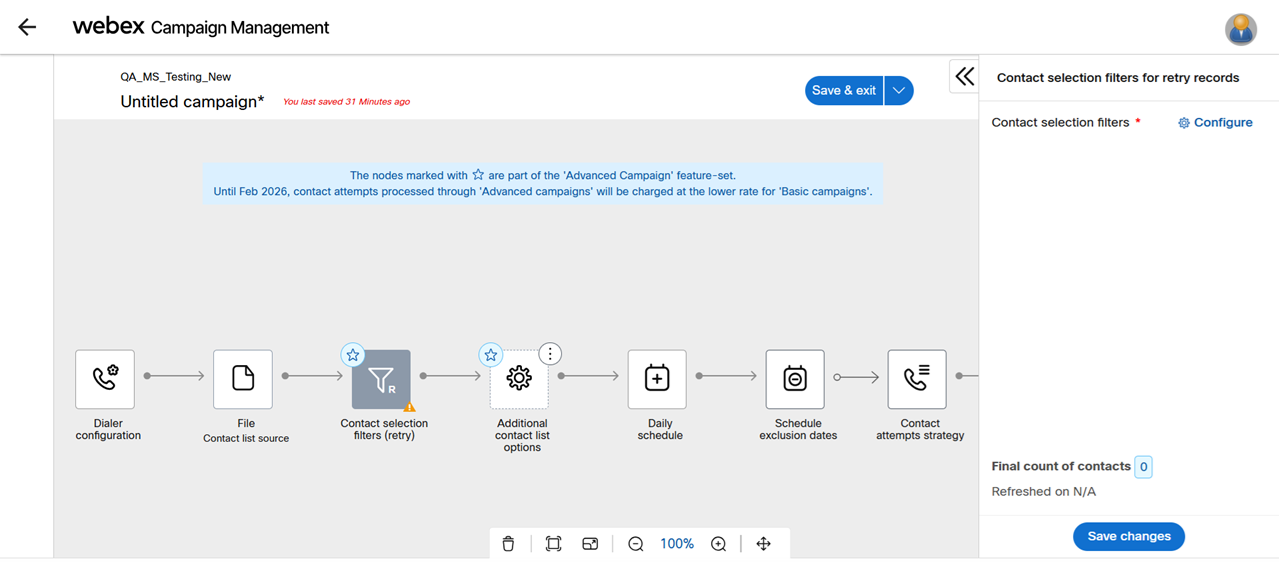1279x567 pixels.
Task: Click warning triangle on retry filters node
Action: [x=409, y=406]
